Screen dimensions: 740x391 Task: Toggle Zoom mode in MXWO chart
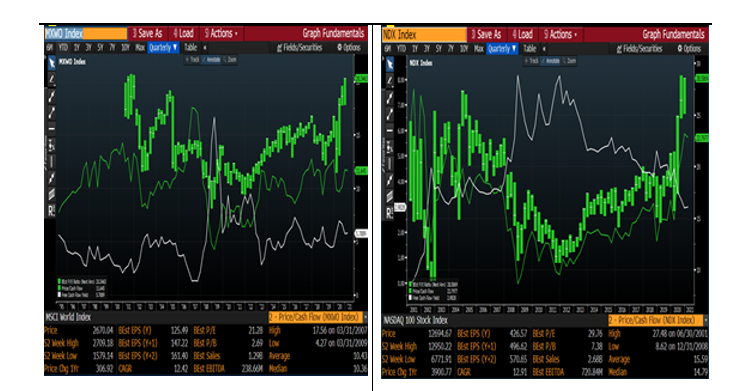(230, 60)
